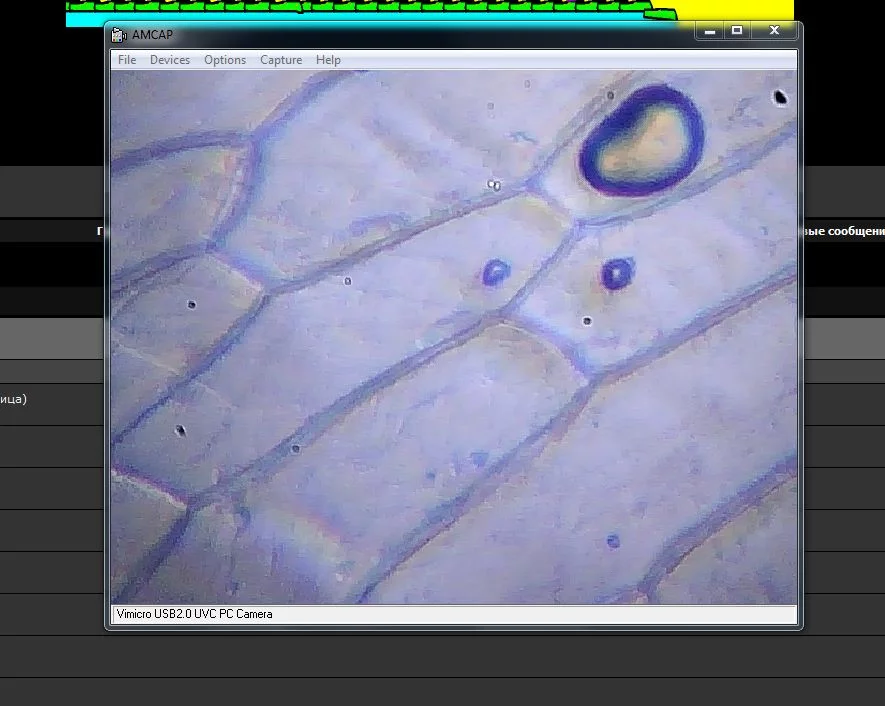Open the Capture menu
This screenshot has width=885, height=706.
[x=281, y=60]
